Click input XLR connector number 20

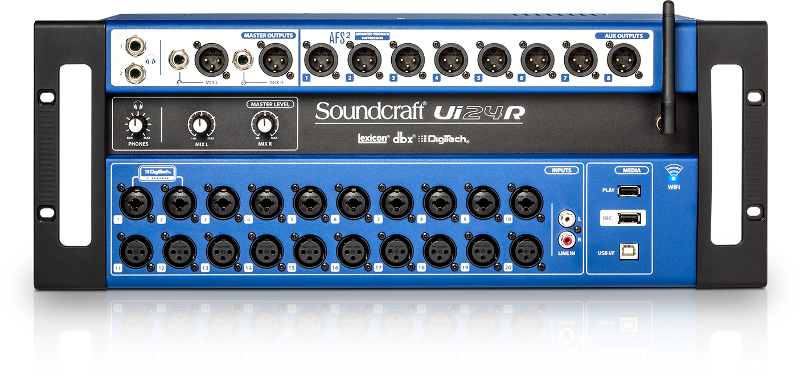tap(527, 251)
